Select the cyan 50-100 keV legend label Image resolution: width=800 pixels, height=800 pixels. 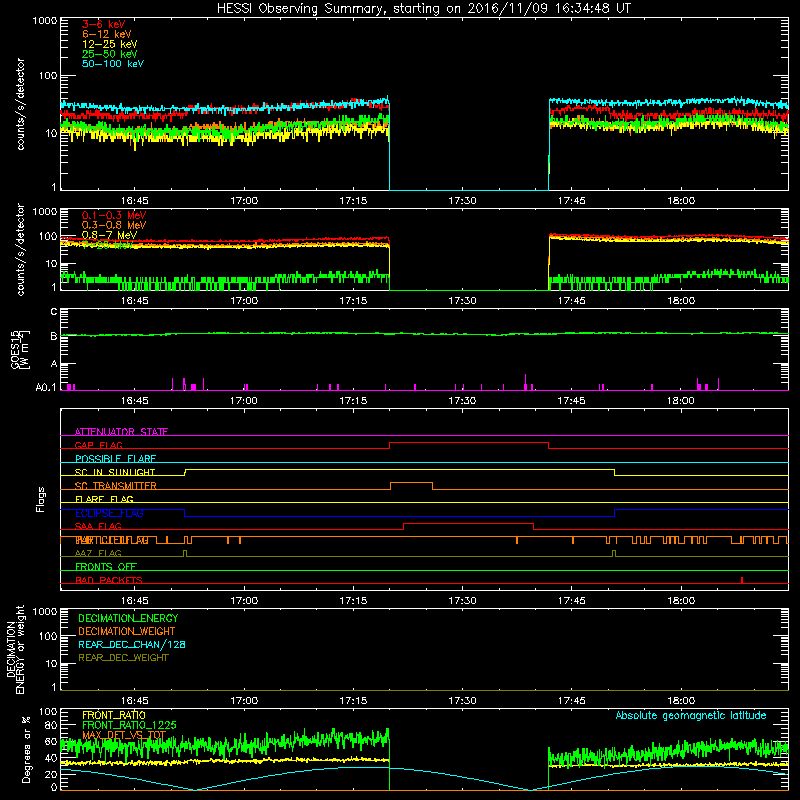pos(113,64)
